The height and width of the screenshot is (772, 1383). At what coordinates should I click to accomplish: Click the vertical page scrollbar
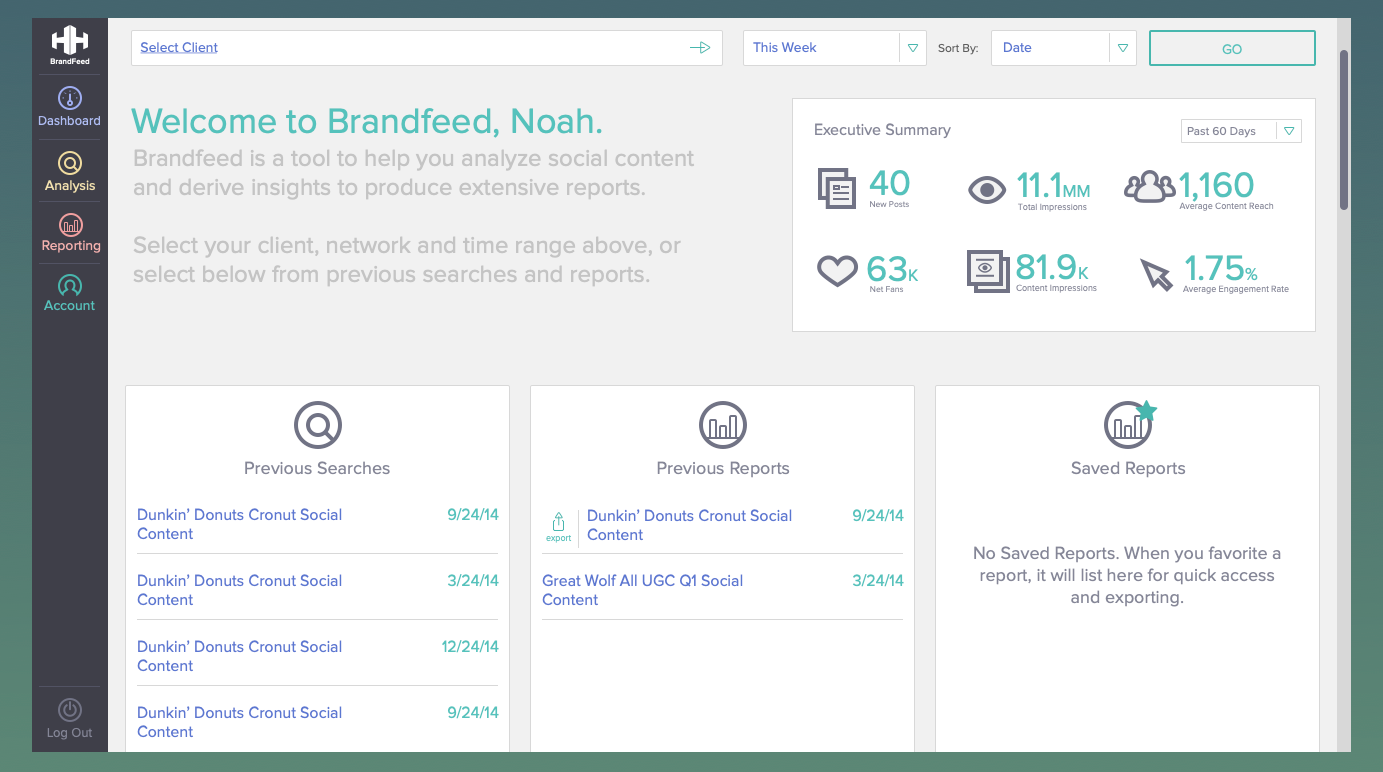1344,130
